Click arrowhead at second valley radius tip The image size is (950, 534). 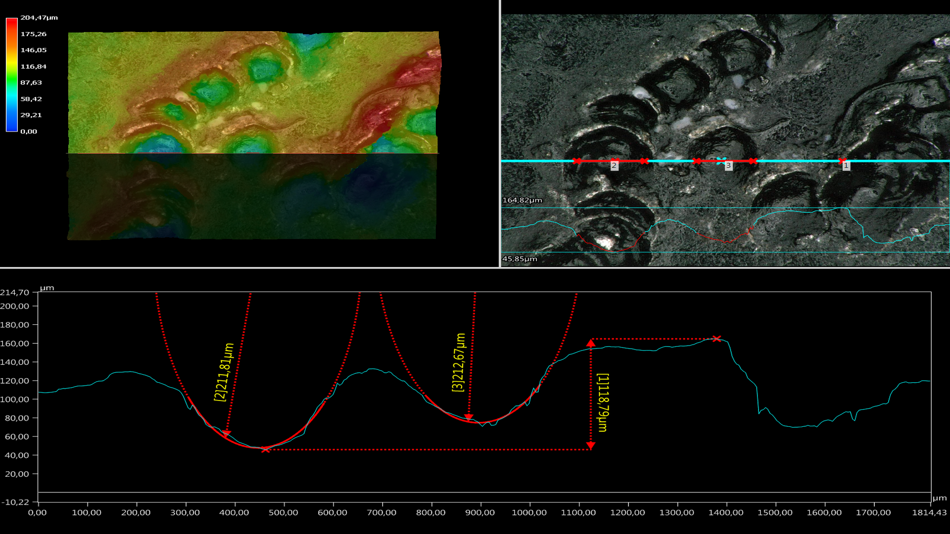click(469, 418)
